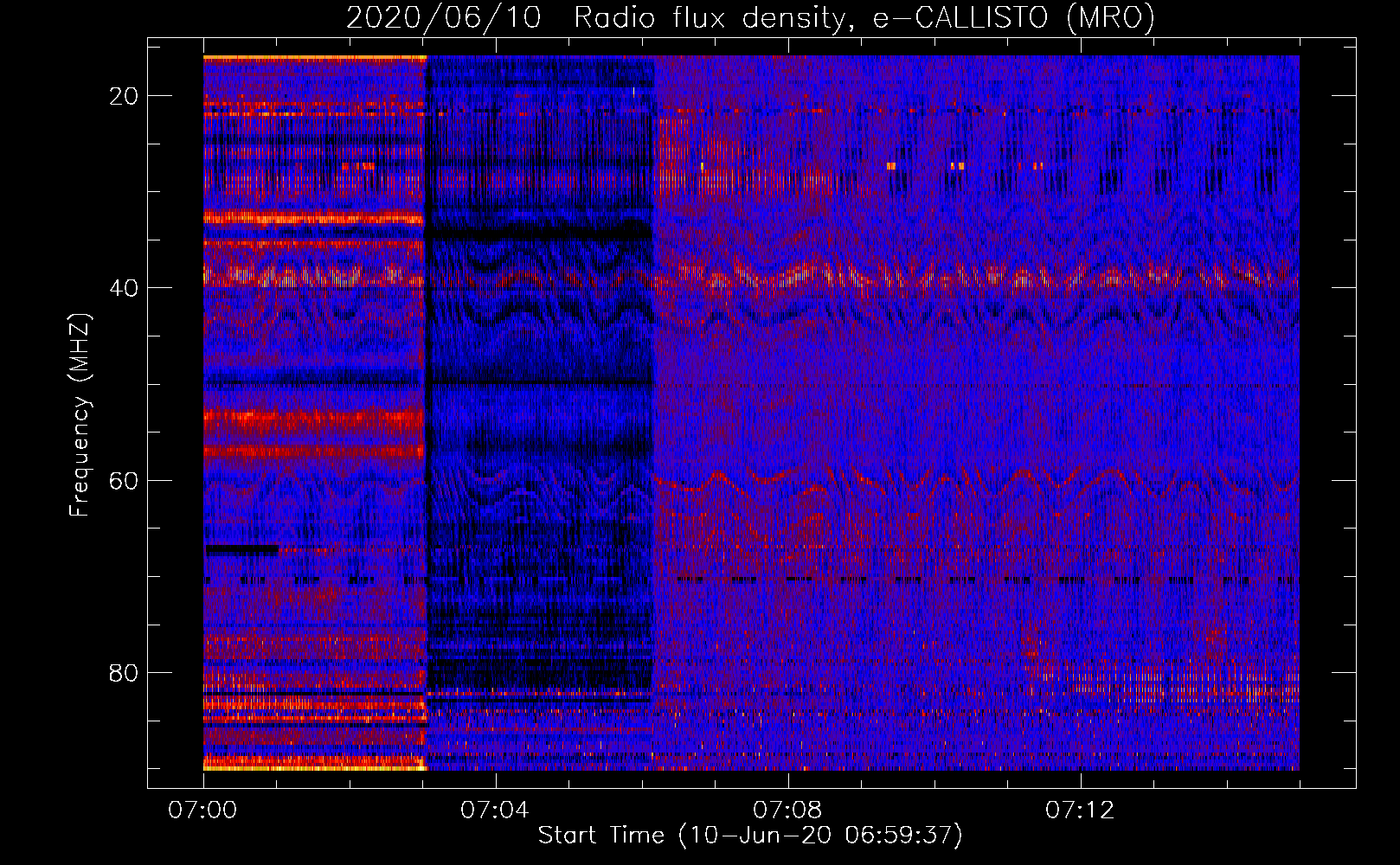The image size is (1400, 865).
Task: Click the '40' frequency tick label
Action: (x=124, y=288)
